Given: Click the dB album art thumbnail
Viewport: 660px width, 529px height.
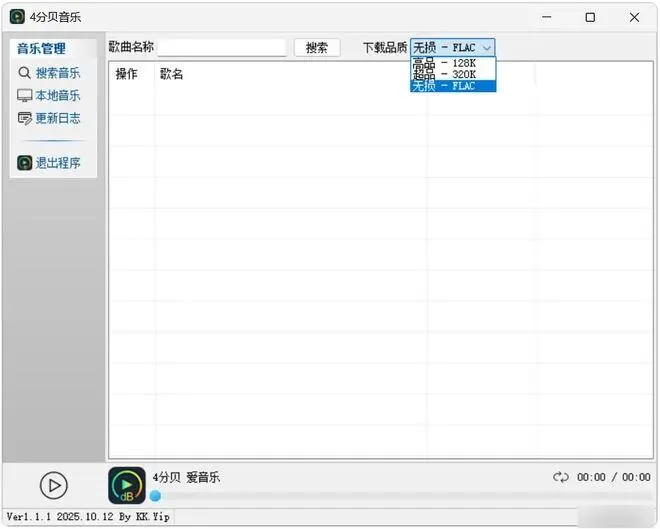Looking at the screenshot, I should [x=127, y=485].
